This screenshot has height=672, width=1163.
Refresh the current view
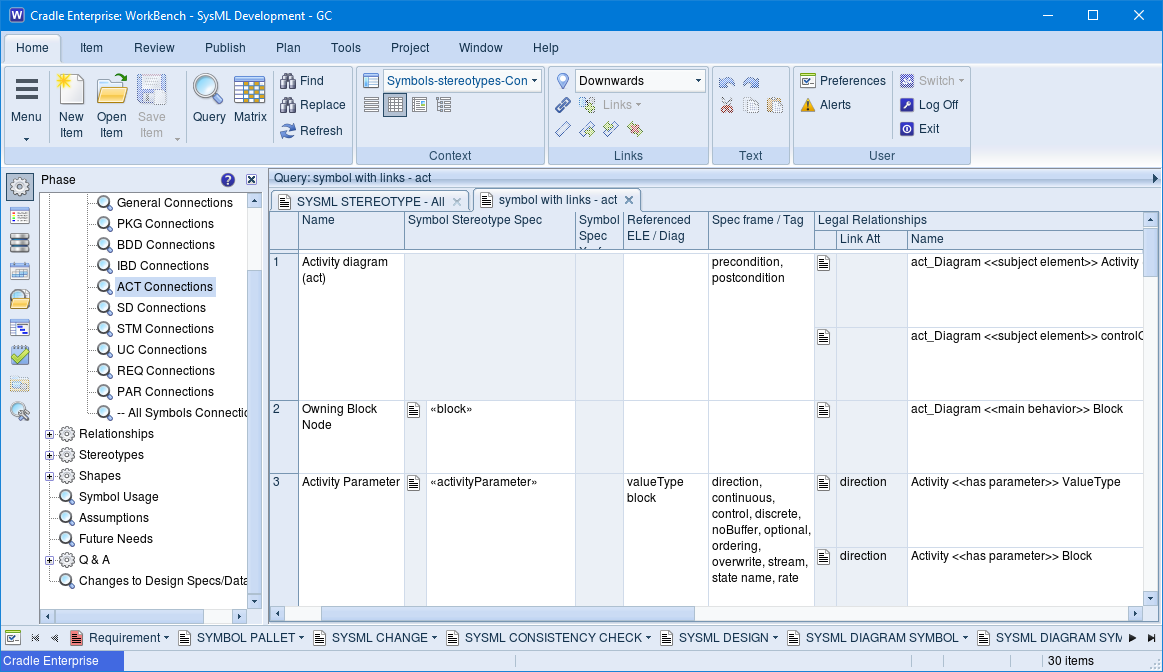click(x=311, y=131)
